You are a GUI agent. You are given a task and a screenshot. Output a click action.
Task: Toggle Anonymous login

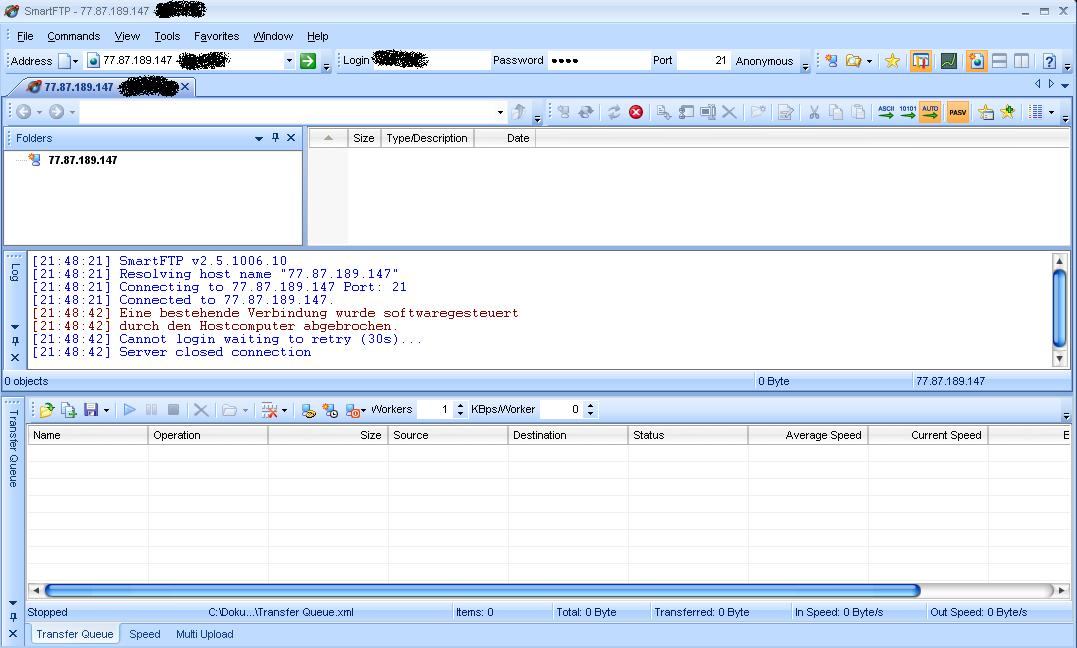click(764, 61)
